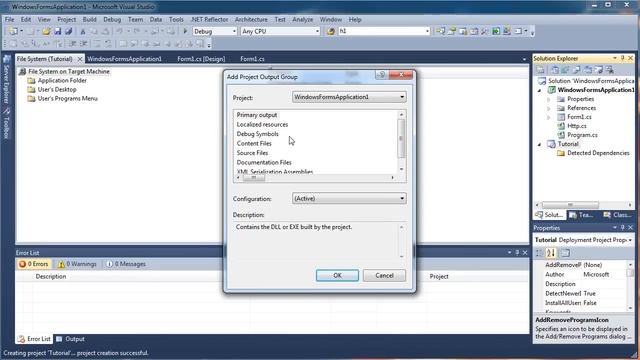640x360 pixels.
Task: Click the last Solution Explorer toolbar icon
Action: [609, 70]
